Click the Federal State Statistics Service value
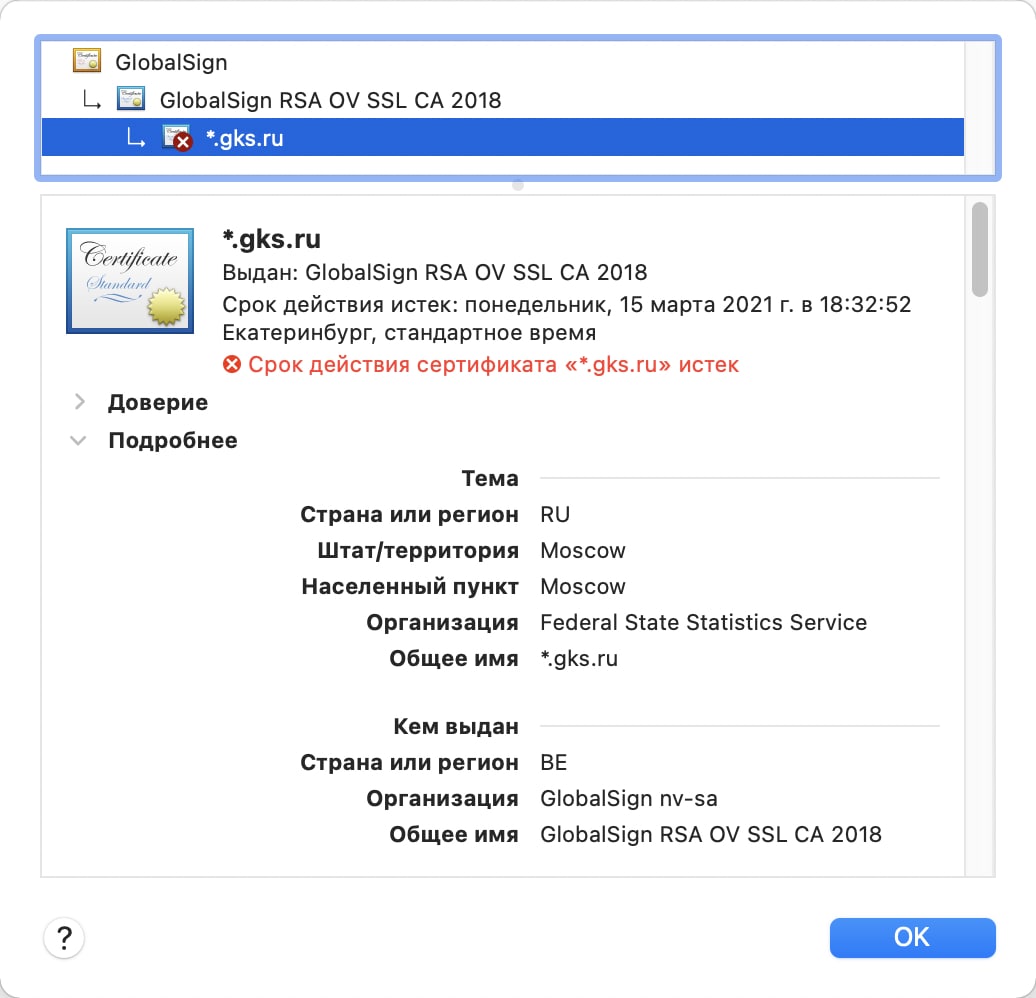Viewport: 1036px width, 998px height. 704,623
